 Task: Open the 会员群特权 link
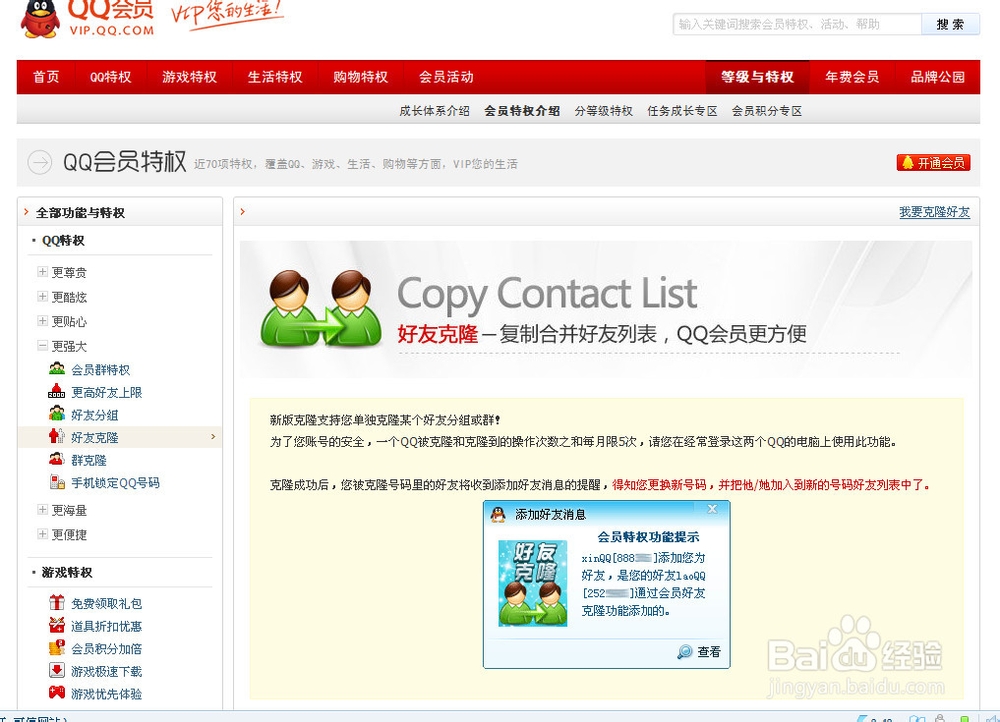(100, 369)
